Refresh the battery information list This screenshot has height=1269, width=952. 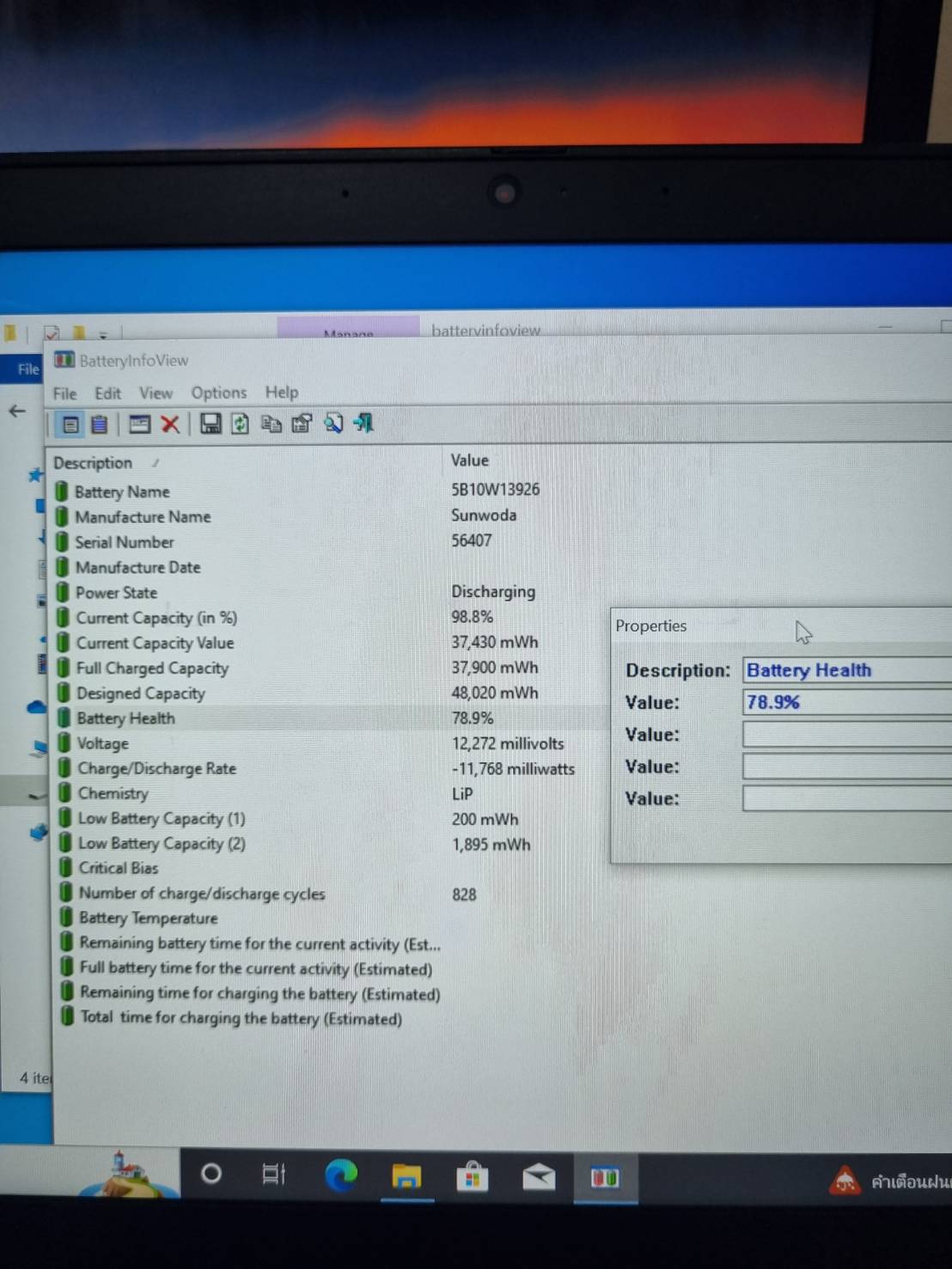[240, 424]
